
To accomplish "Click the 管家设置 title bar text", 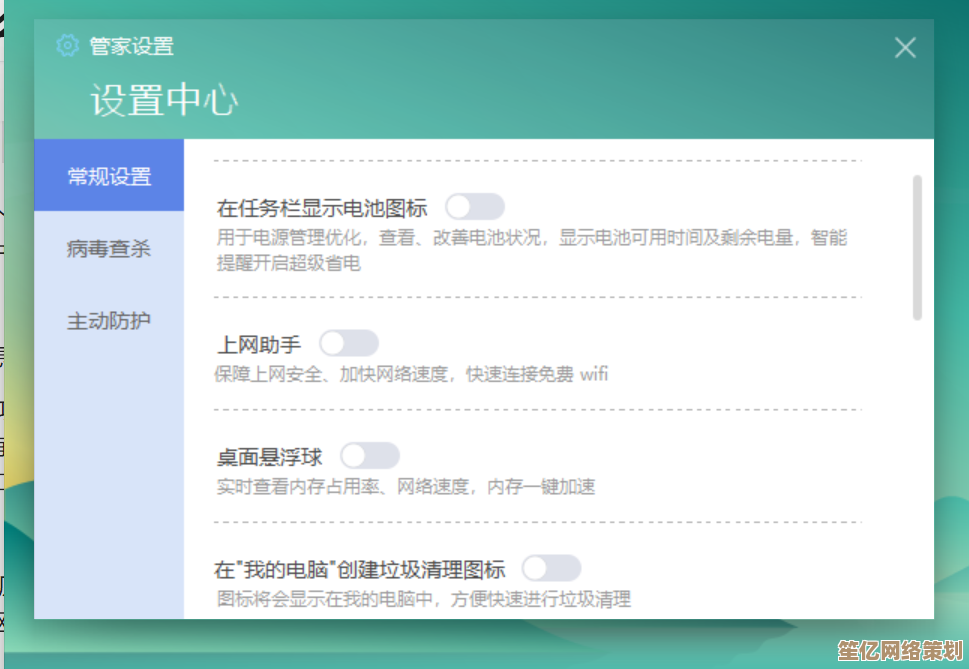I will (x=132, y=46).
